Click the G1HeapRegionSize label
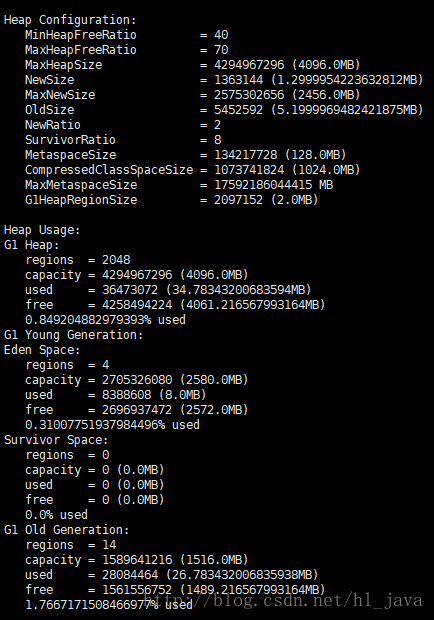 81,200
